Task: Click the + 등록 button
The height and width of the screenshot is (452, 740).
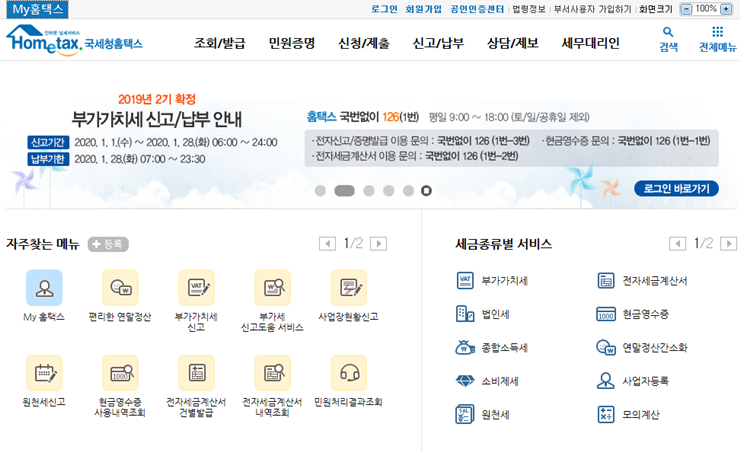Action: tap(108, 244)
